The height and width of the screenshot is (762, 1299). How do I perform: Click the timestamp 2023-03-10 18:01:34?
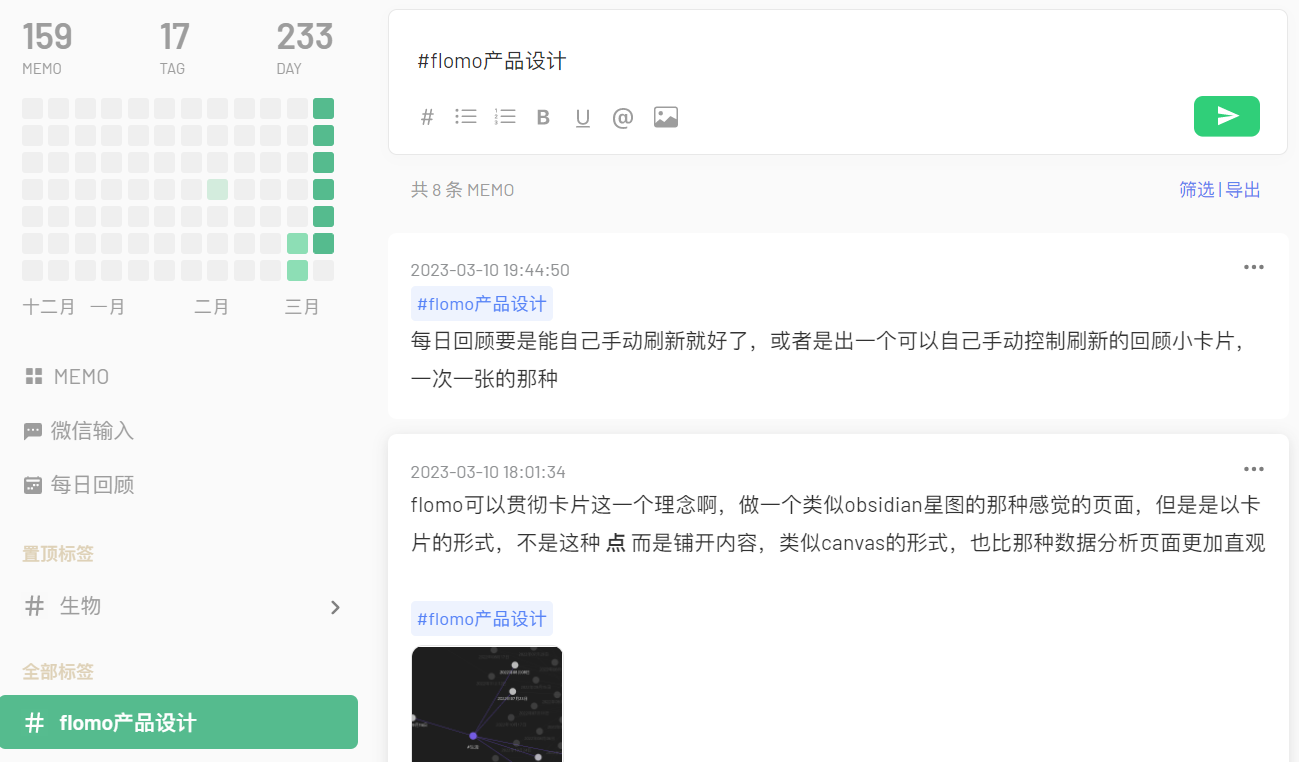click(x=490, y=472)
